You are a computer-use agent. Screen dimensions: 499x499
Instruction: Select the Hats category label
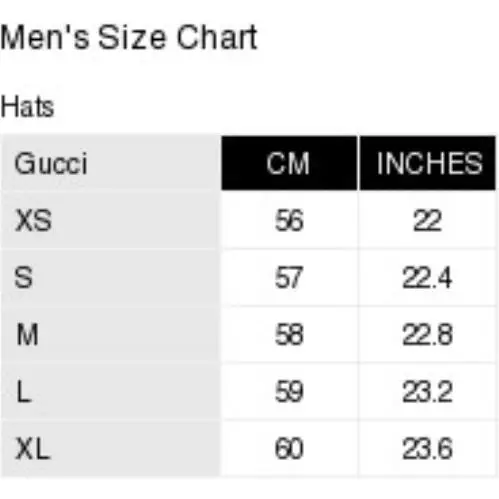(27, 107)
